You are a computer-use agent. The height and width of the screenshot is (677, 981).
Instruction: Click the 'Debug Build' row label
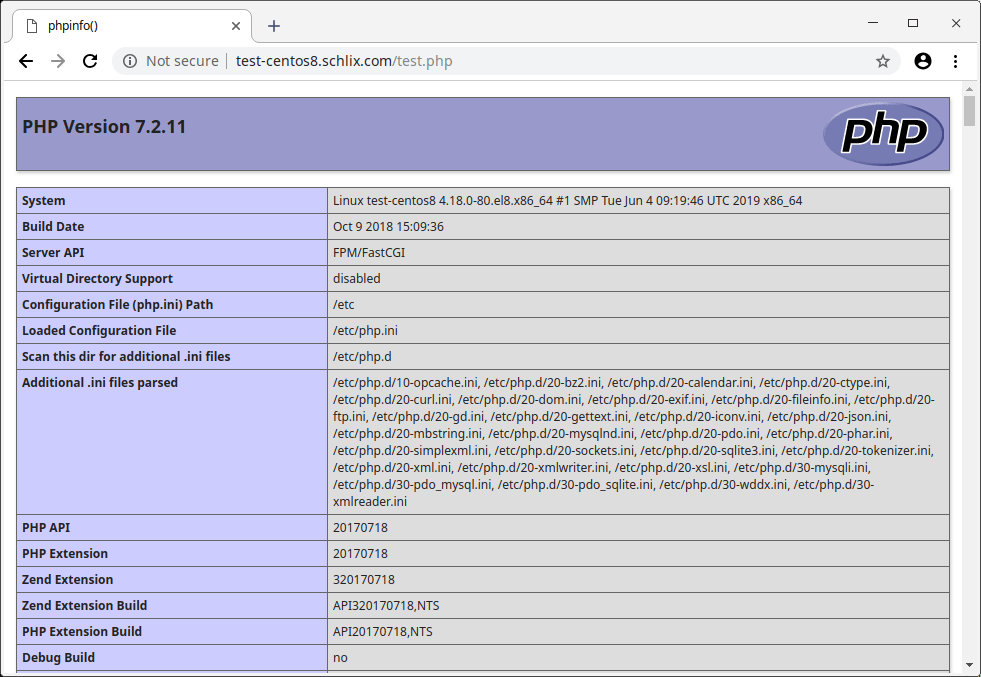point(58,657)
